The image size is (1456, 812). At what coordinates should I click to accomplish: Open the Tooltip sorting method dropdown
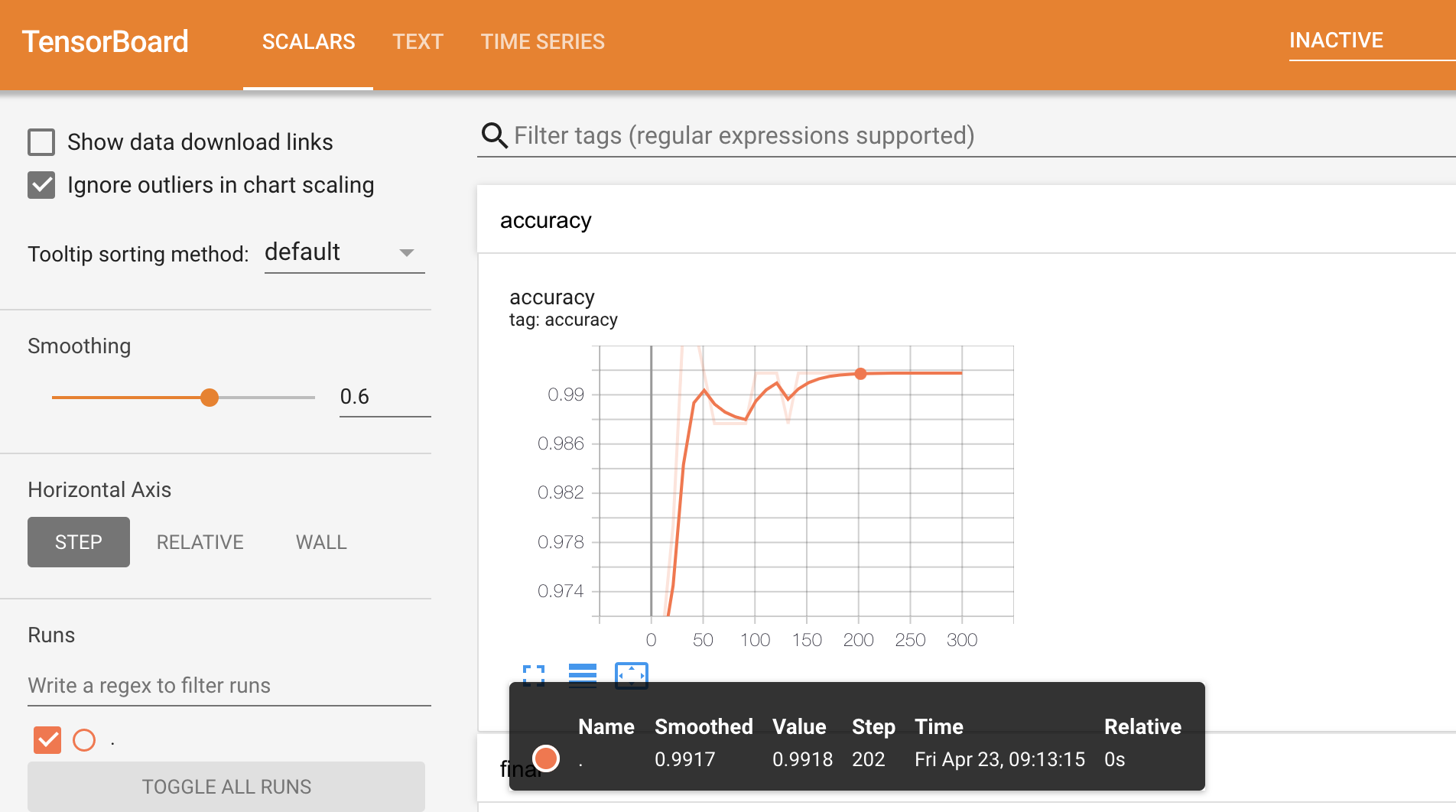[343, 253]
